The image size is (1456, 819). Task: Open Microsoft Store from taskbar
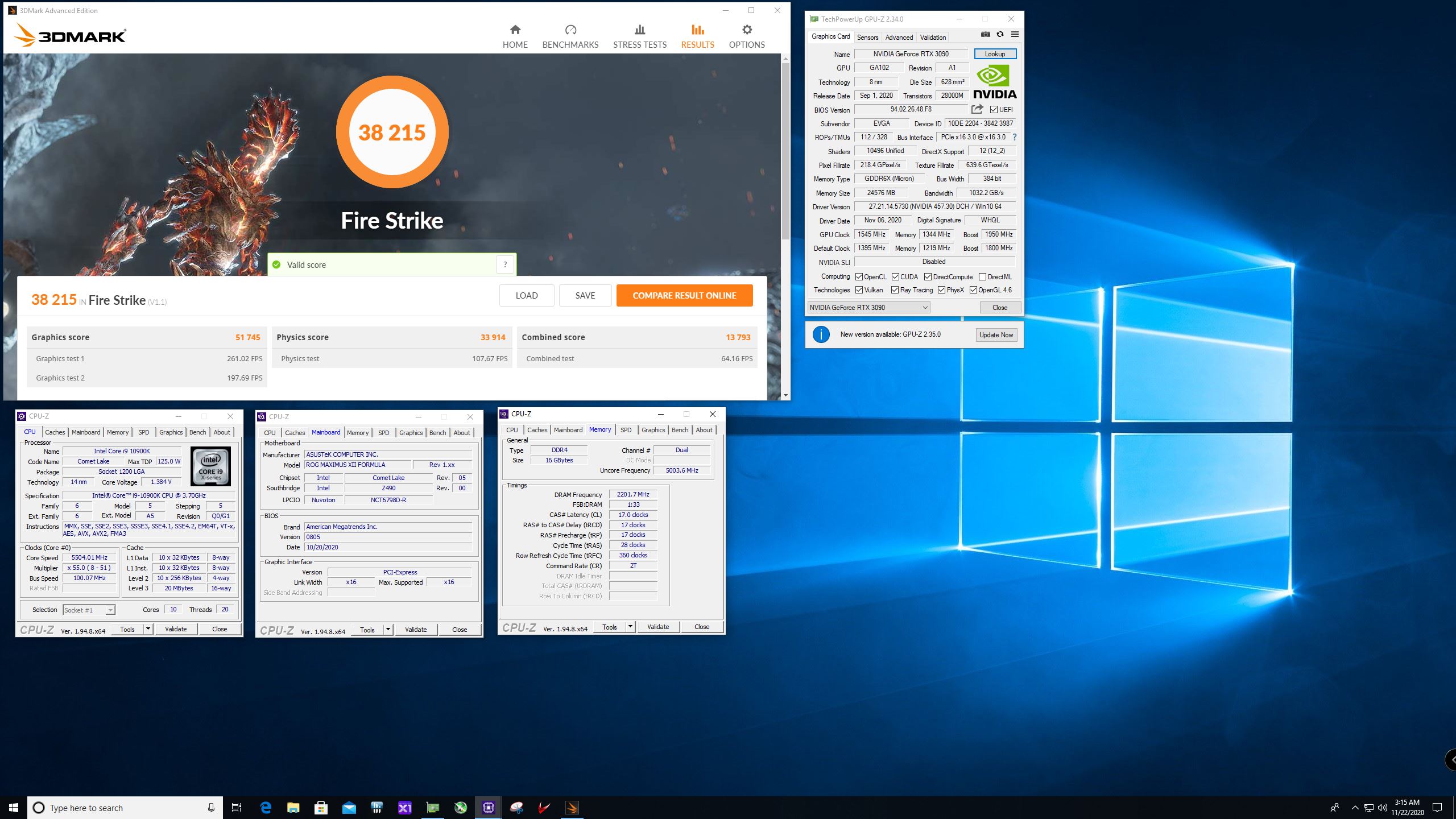(x=321, y=808)
